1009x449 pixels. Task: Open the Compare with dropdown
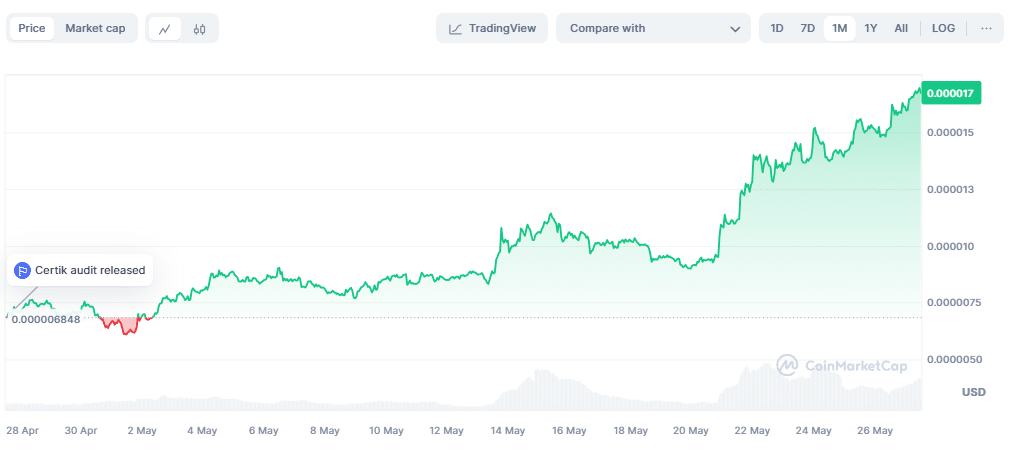[x=652, y=28]
